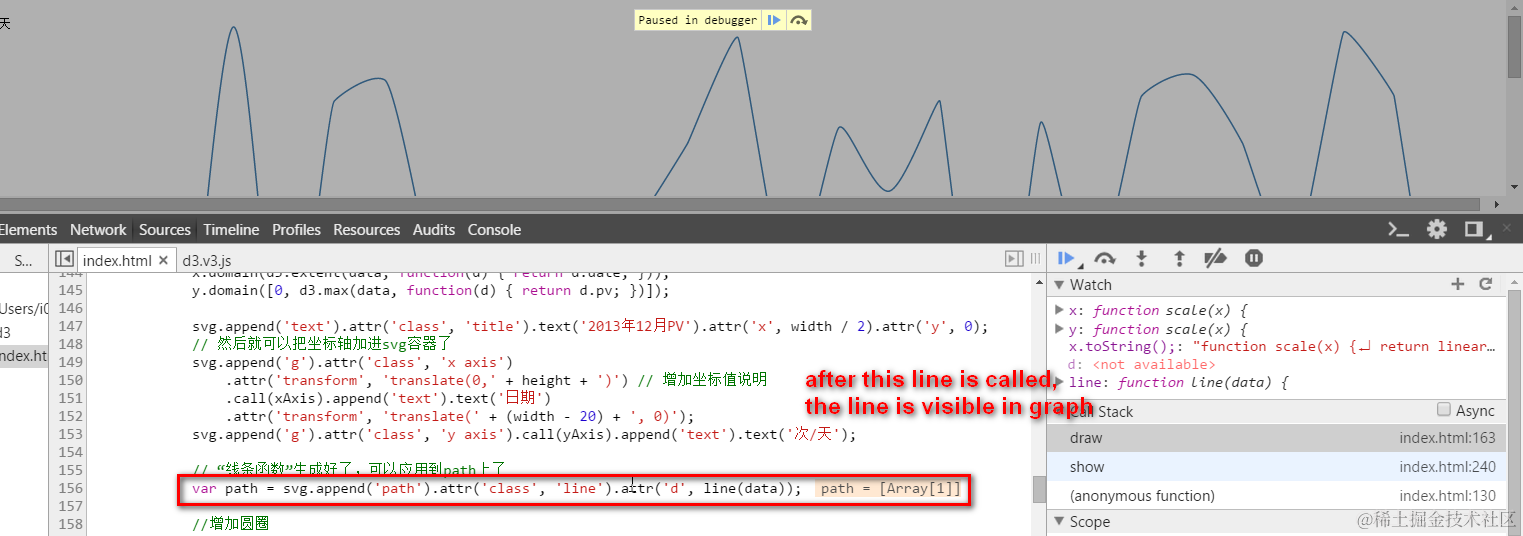Click line number 149 in gutter
The width and height of the screenshot is (1523, 536).
click(71, 362)
